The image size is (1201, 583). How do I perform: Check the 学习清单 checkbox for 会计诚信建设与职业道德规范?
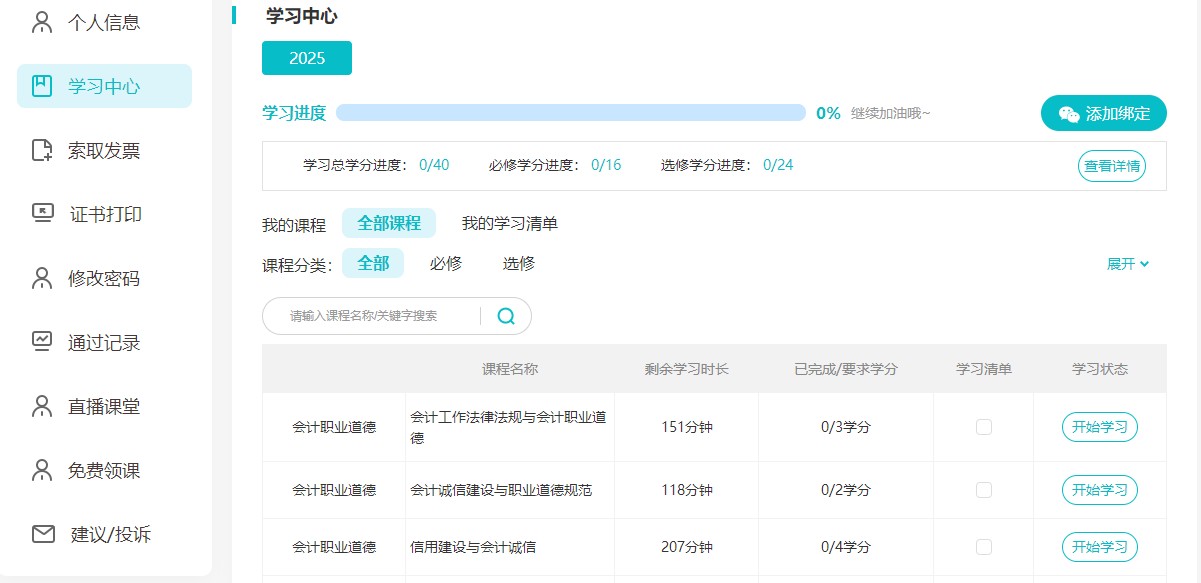983,489
